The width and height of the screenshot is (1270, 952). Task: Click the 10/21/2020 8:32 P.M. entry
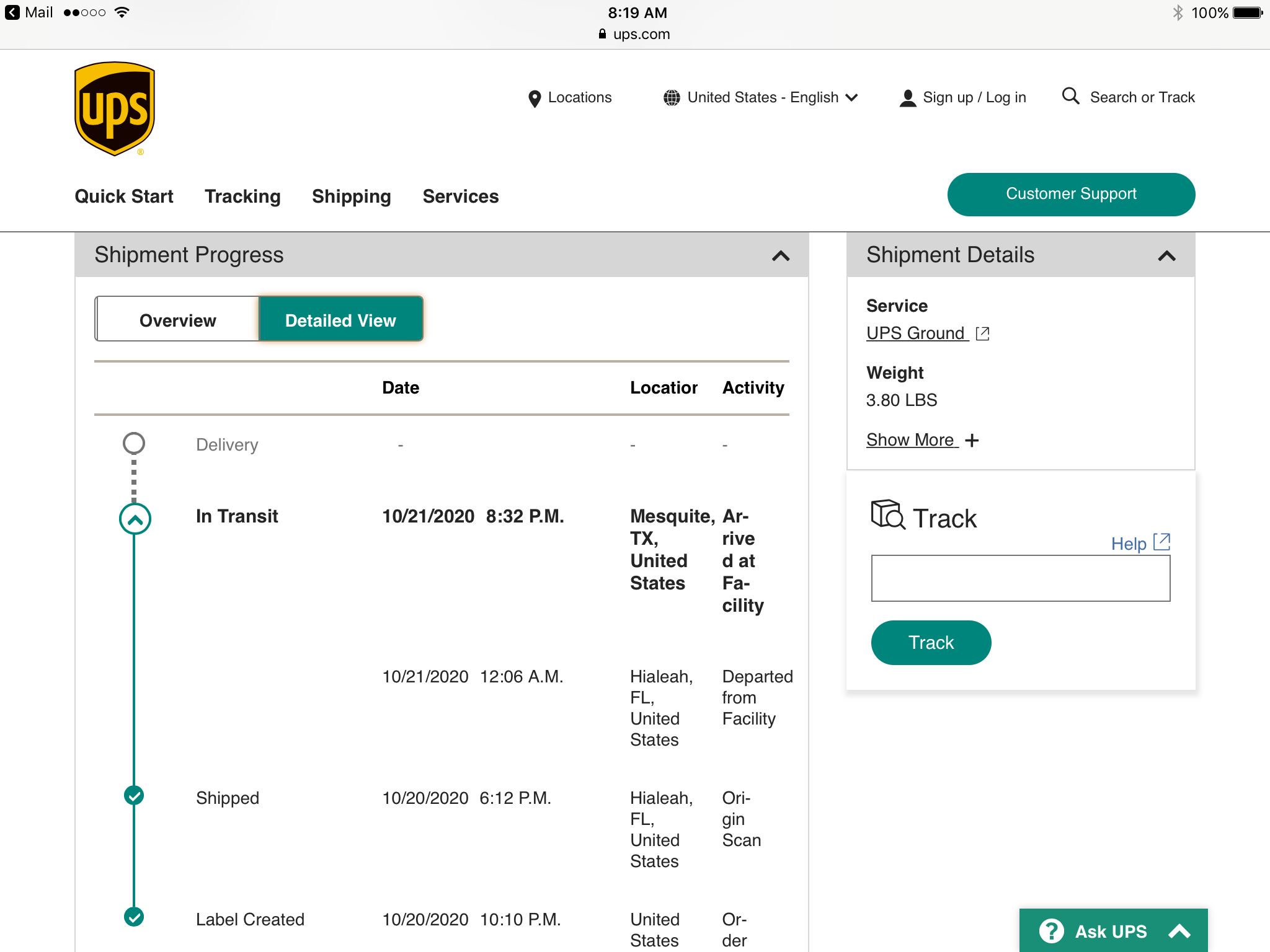point(473,516)
